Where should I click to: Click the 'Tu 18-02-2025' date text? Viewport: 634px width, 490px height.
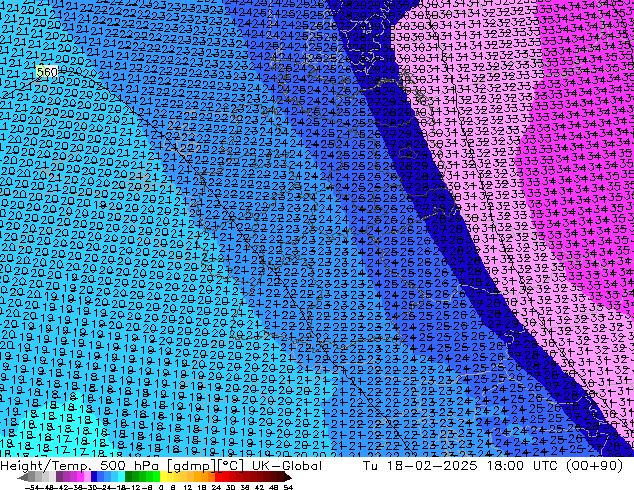(x=420, y=466)
